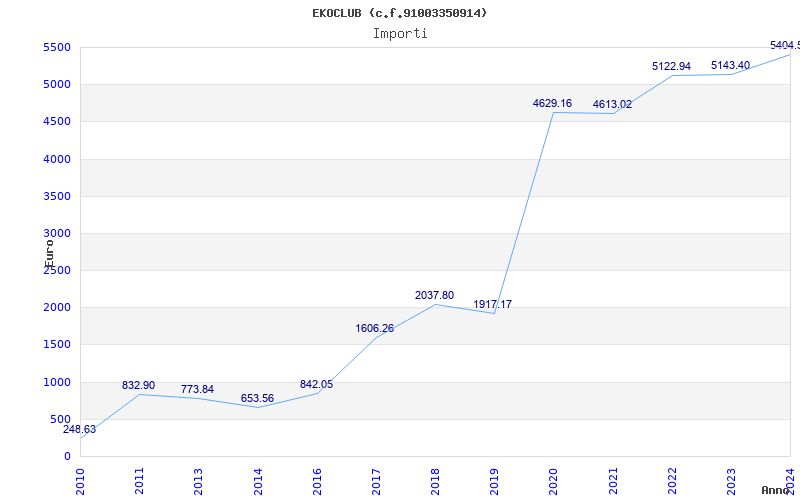Click the data label 5143.40
Screen dimensions: 800x500
coord(731,65)
